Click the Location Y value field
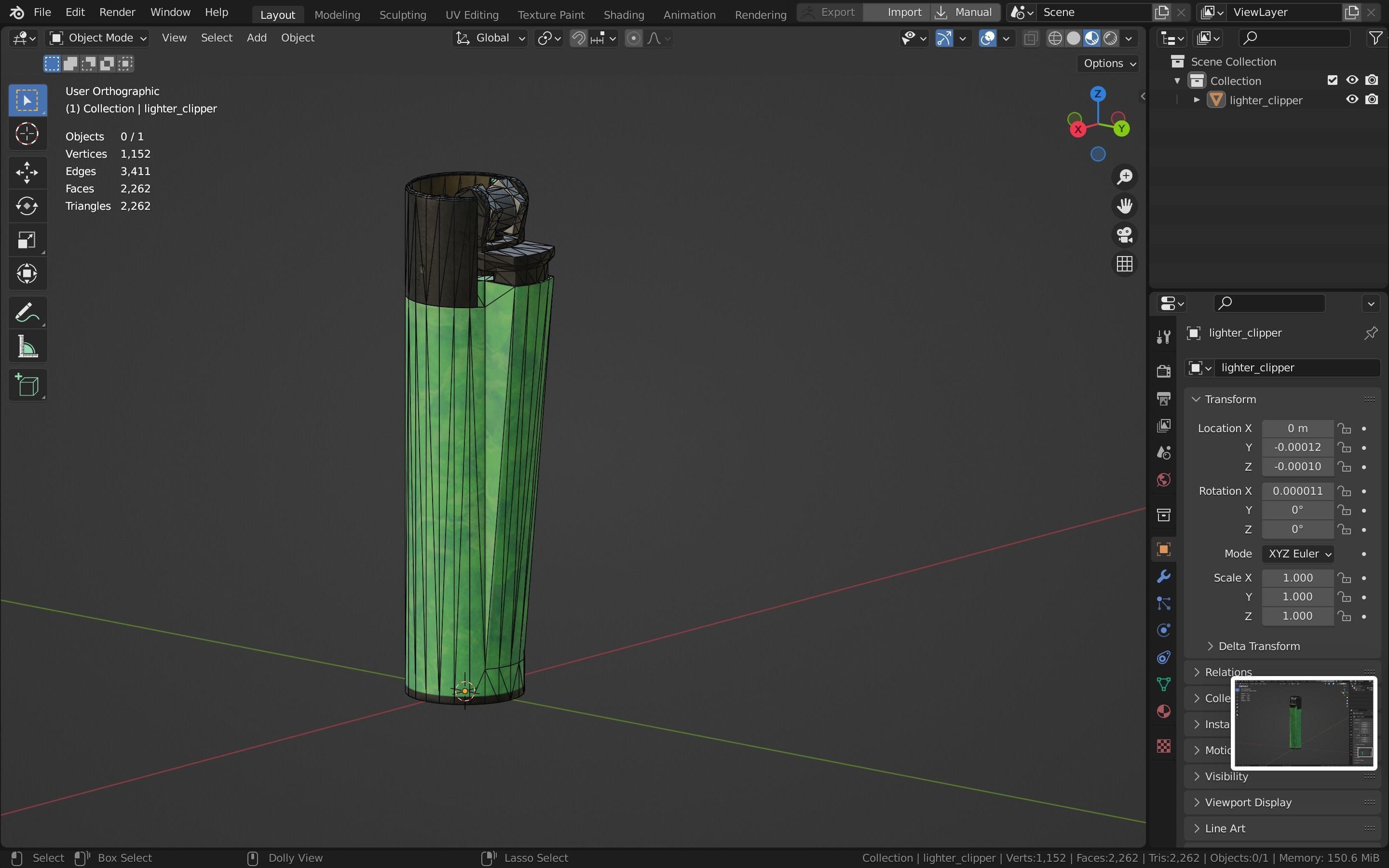 point(1297,447)
